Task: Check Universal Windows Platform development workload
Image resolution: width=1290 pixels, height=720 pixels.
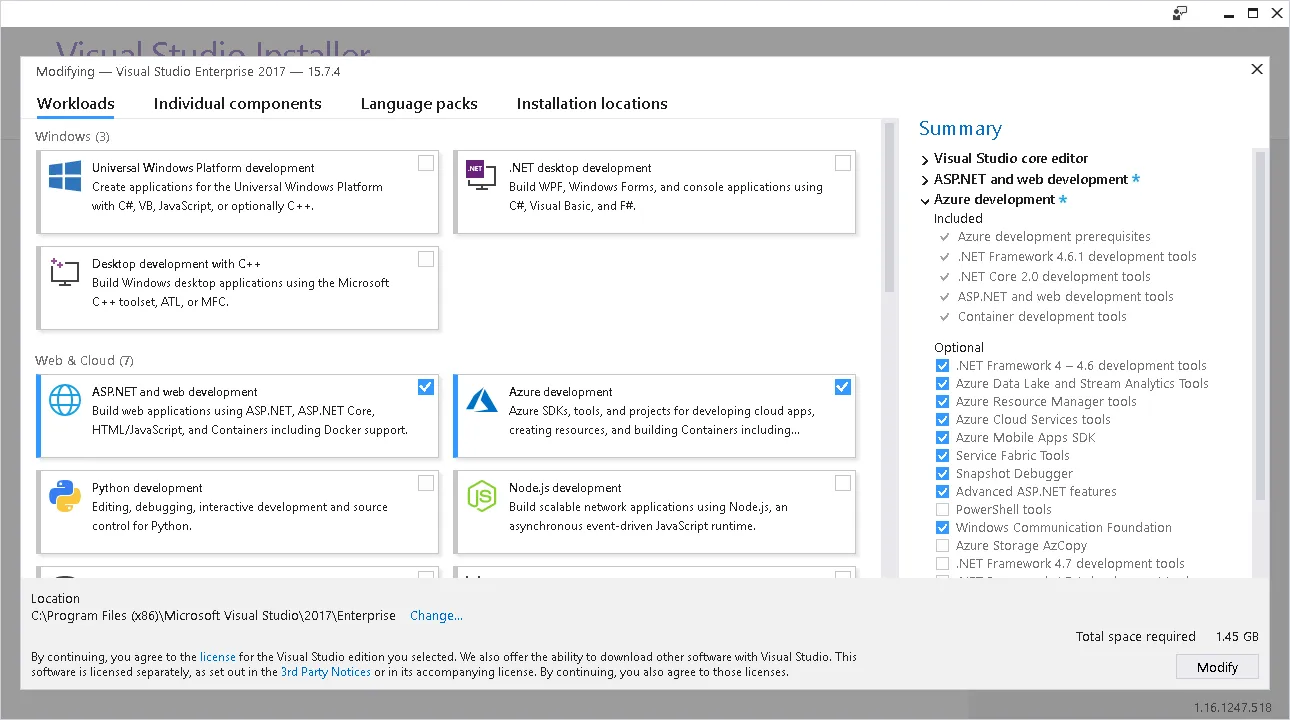Action: (426, 163)
